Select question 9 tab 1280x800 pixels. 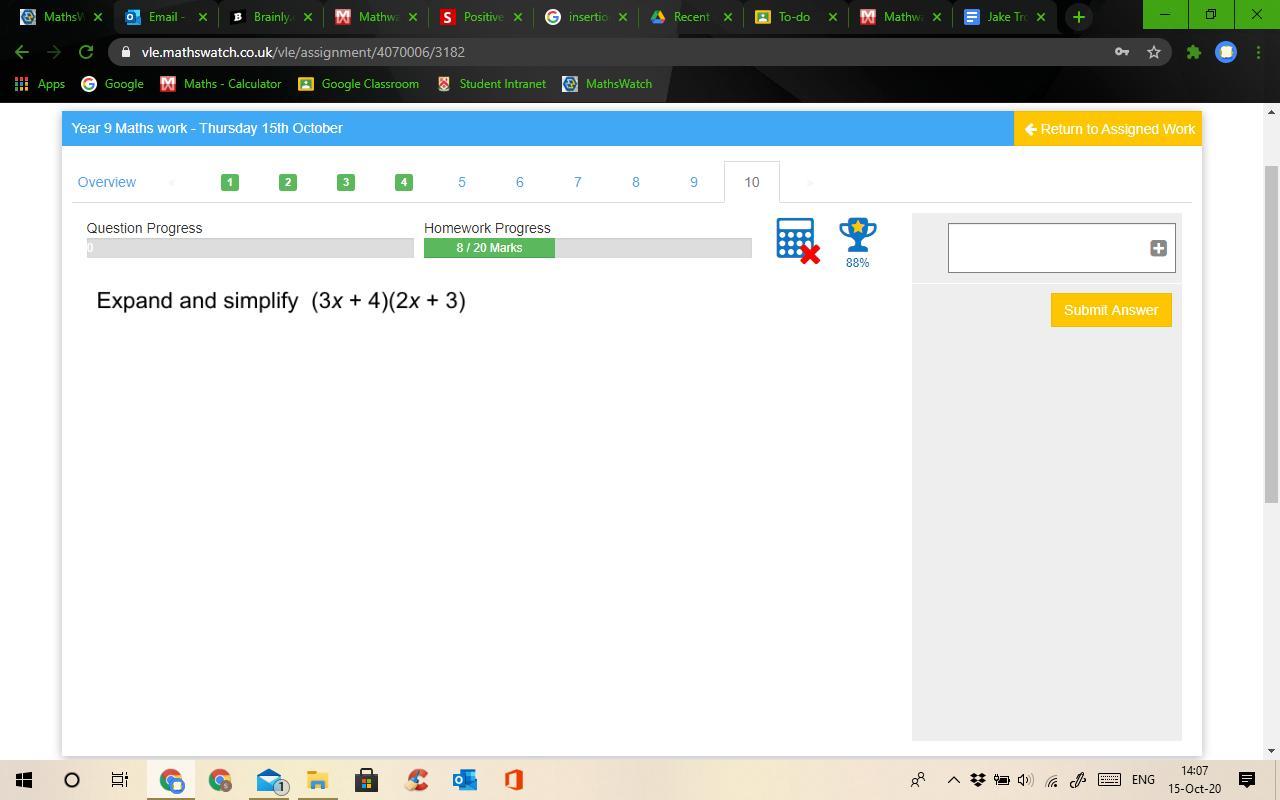[x=694, y=182]
